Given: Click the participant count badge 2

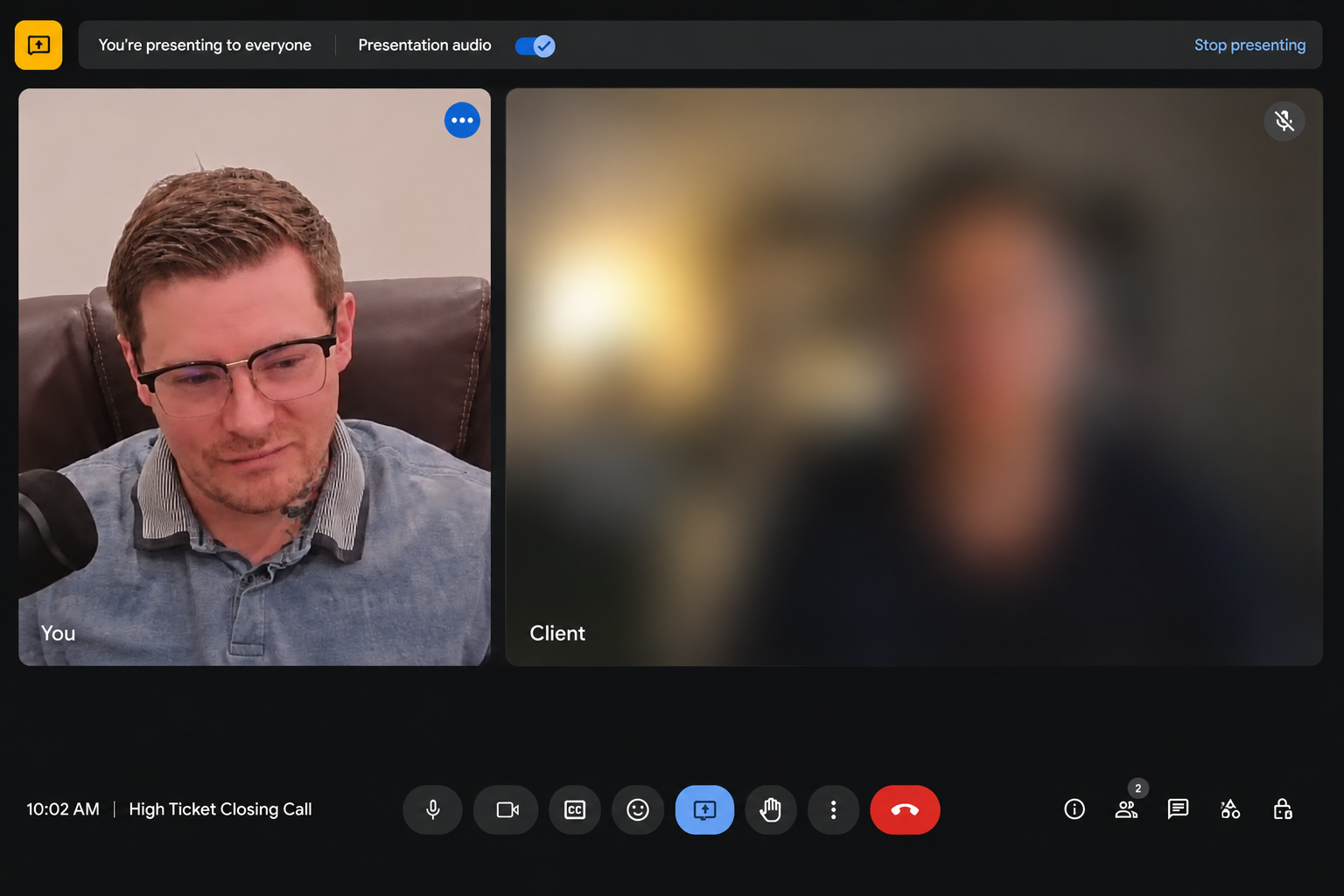Looking at the screenshot, I should pyautogui.click(x=1137, y=788).
